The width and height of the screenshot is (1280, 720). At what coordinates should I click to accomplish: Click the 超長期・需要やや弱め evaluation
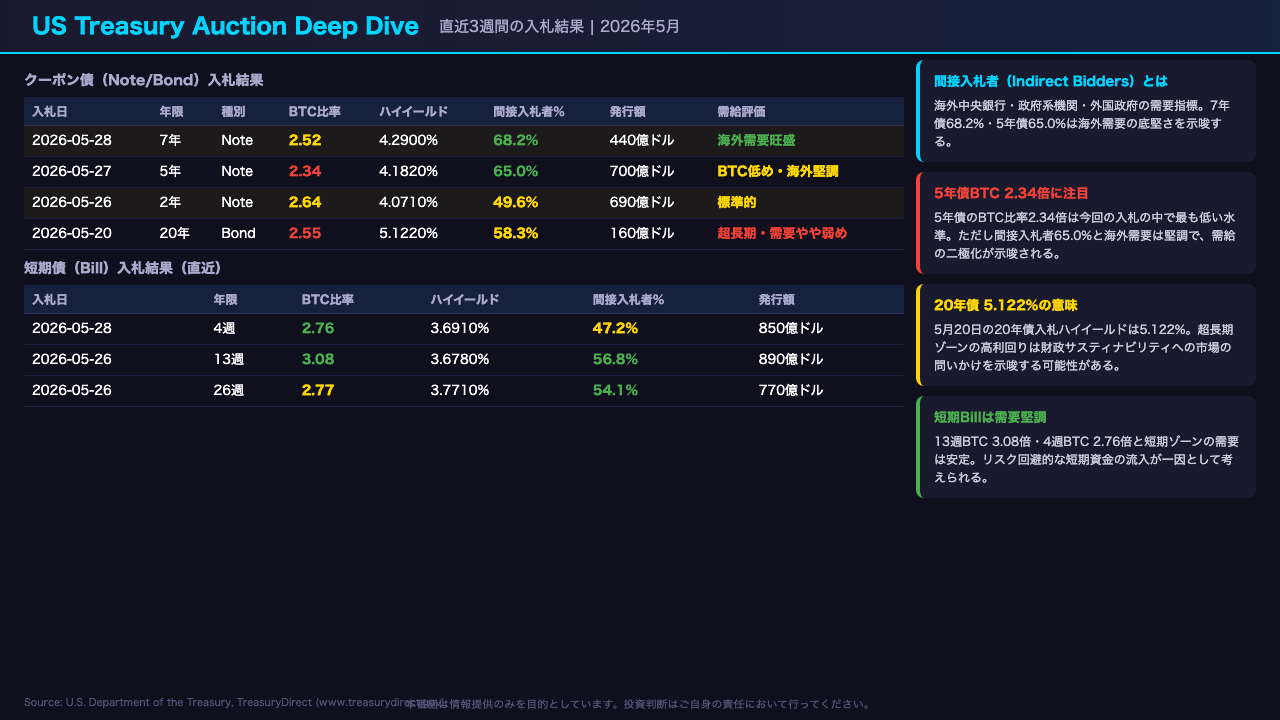(782, 233)
